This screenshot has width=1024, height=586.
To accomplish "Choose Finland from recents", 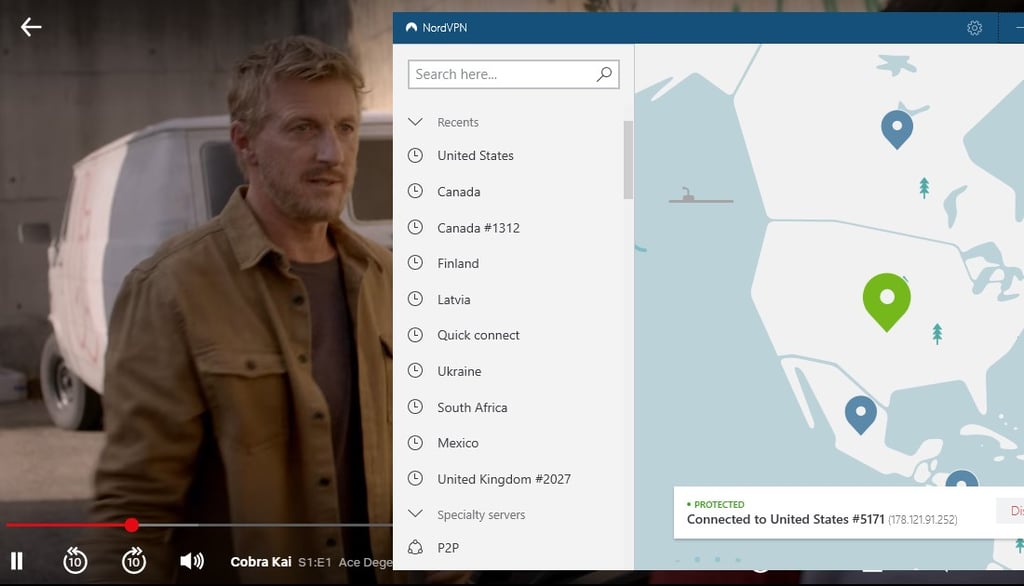I will [458, 263].
